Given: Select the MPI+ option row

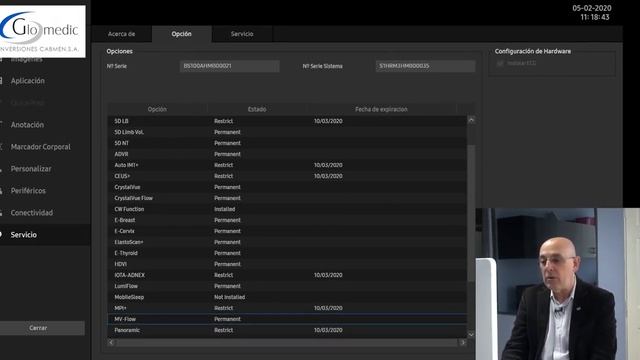Looking at the screenshot, I should point(287,309).
